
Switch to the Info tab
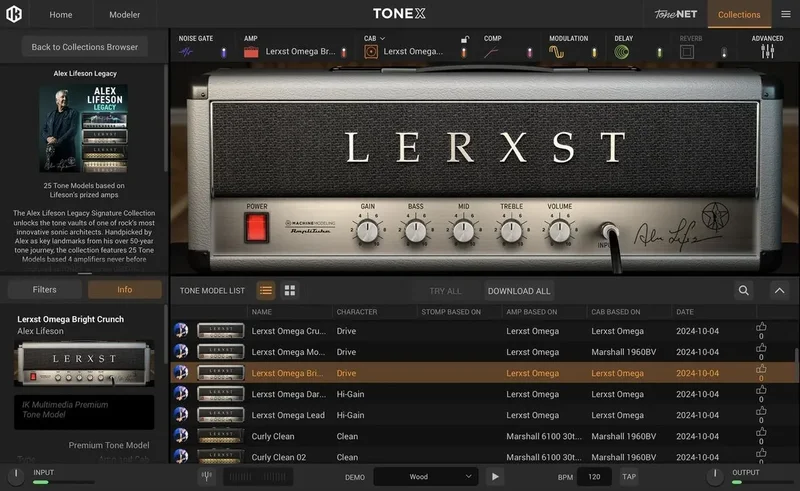pyautogui.click(x=124, y=289)
